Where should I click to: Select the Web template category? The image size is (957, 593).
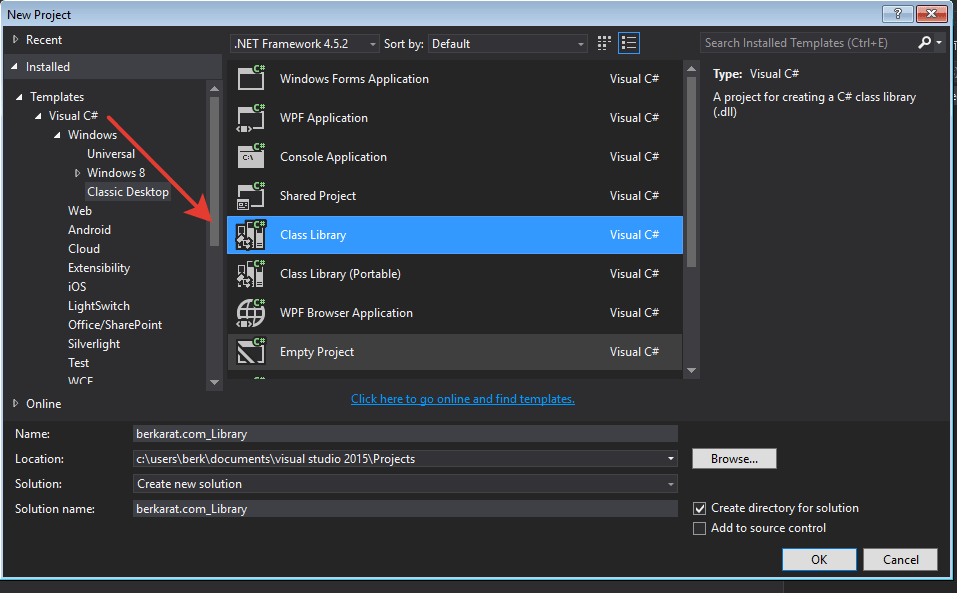[79, 210]
